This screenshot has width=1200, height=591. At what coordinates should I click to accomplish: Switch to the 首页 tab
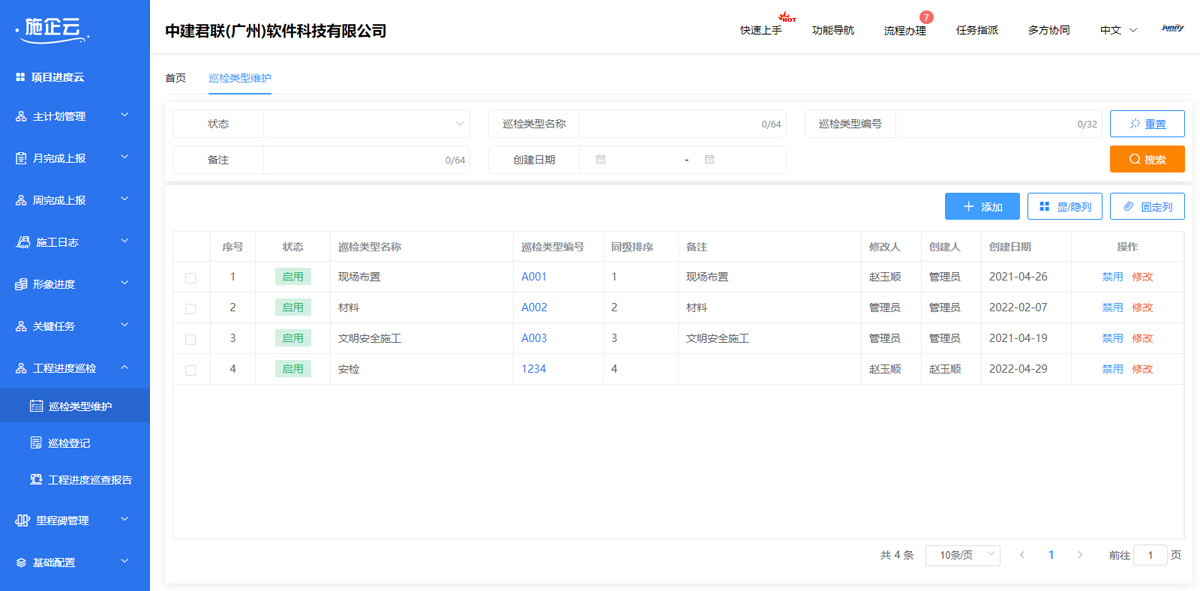click(175, 78)
